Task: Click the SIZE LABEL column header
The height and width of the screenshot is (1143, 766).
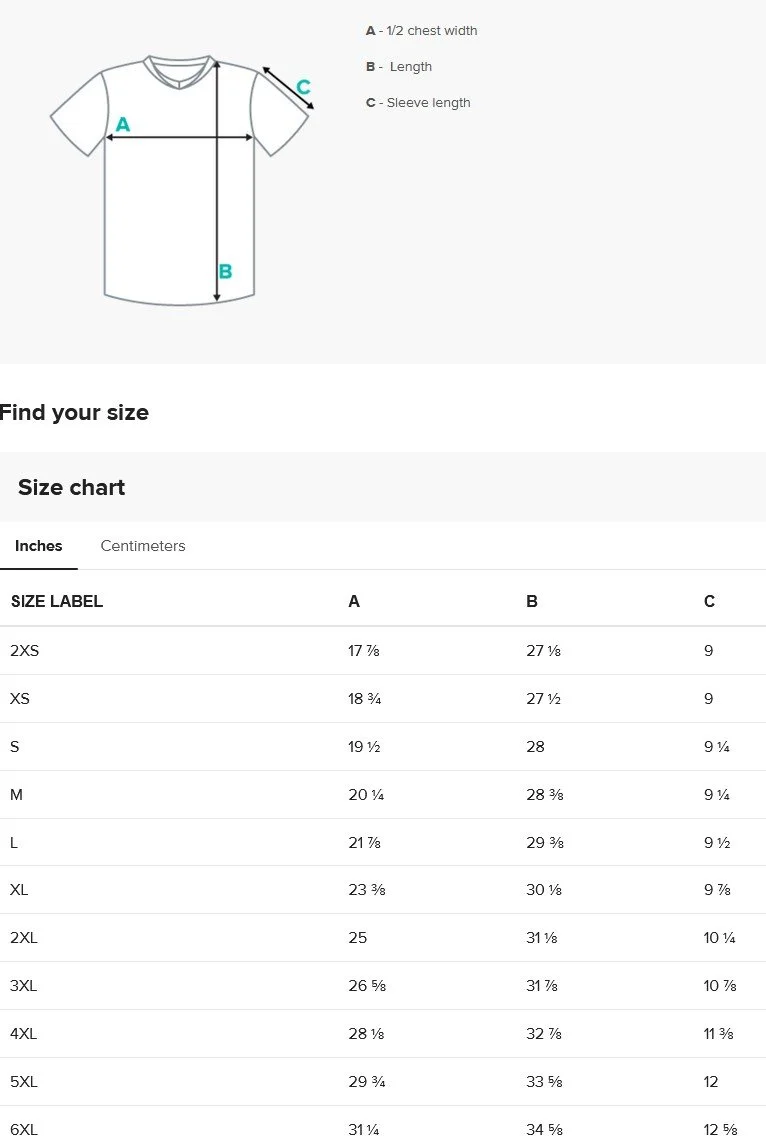Action: coord(57,601)
